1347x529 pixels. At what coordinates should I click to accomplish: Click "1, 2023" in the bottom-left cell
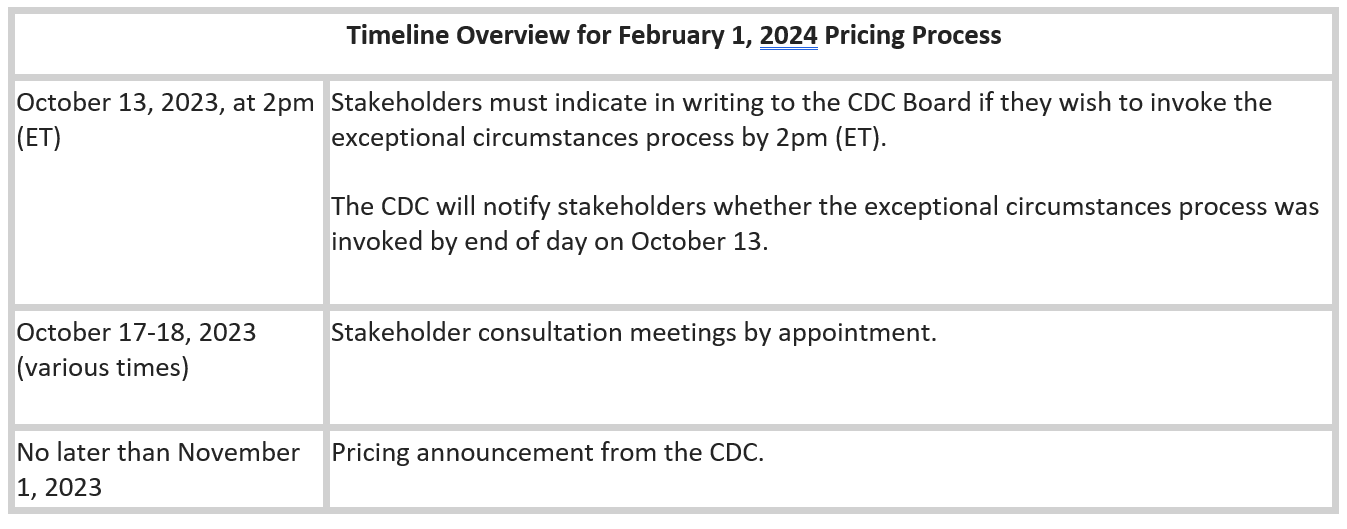tap(59, 487)
